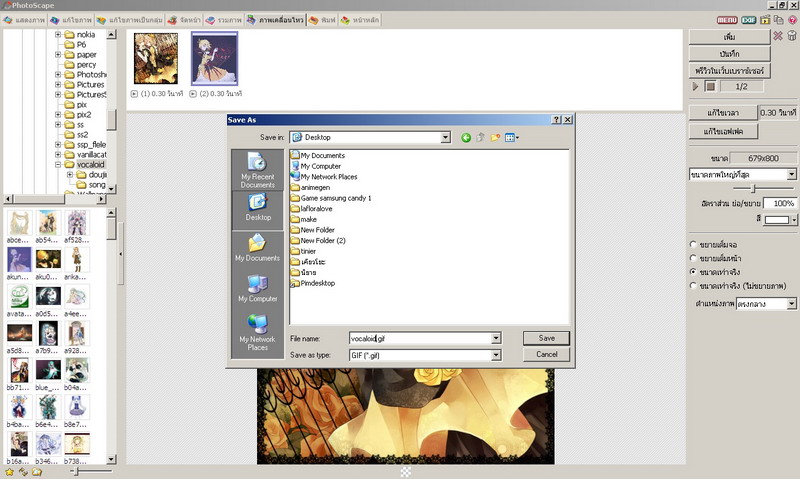Click the แก้ไขเวลา button
Viewport: 800px width, 479px height.
(722, 113)
